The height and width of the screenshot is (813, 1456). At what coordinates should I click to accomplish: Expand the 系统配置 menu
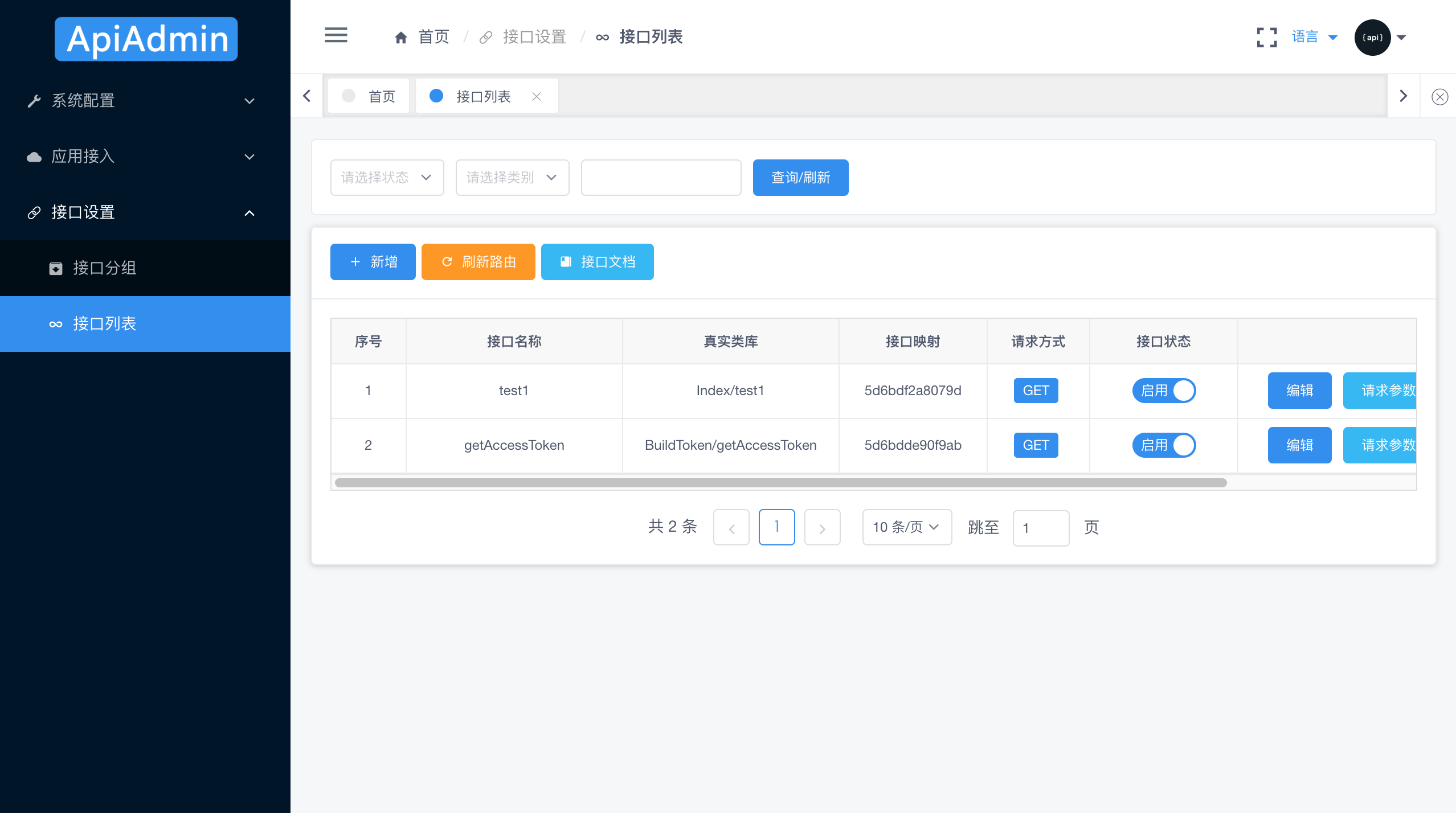[145, 101]
